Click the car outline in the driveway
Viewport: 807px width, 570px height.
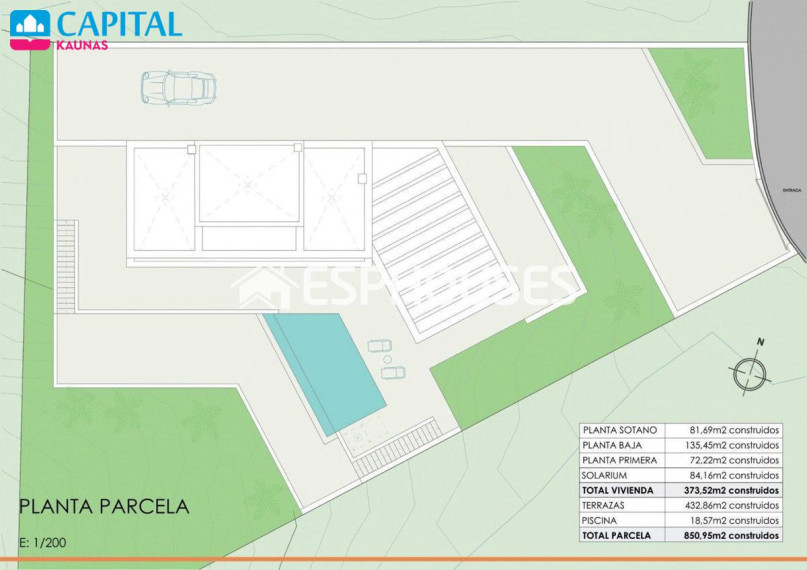[179, 88]
